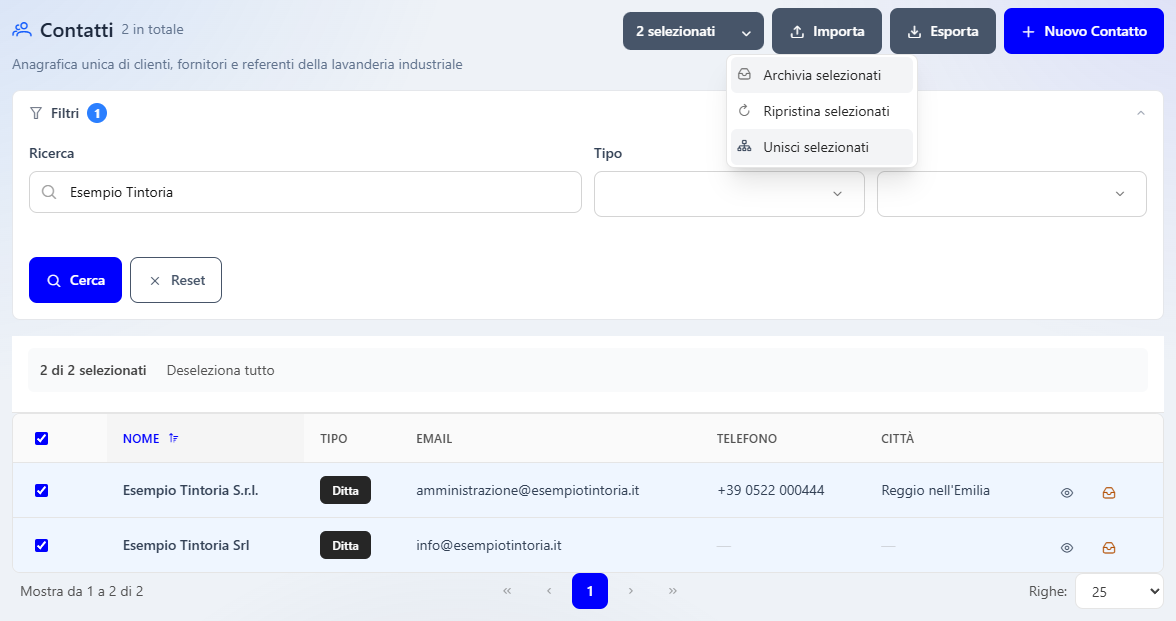Screen dimensions: 1176x621
Task: Click the Ditta badge of Esempio Tintoria S.r.l.
Action: pos(346,490)
